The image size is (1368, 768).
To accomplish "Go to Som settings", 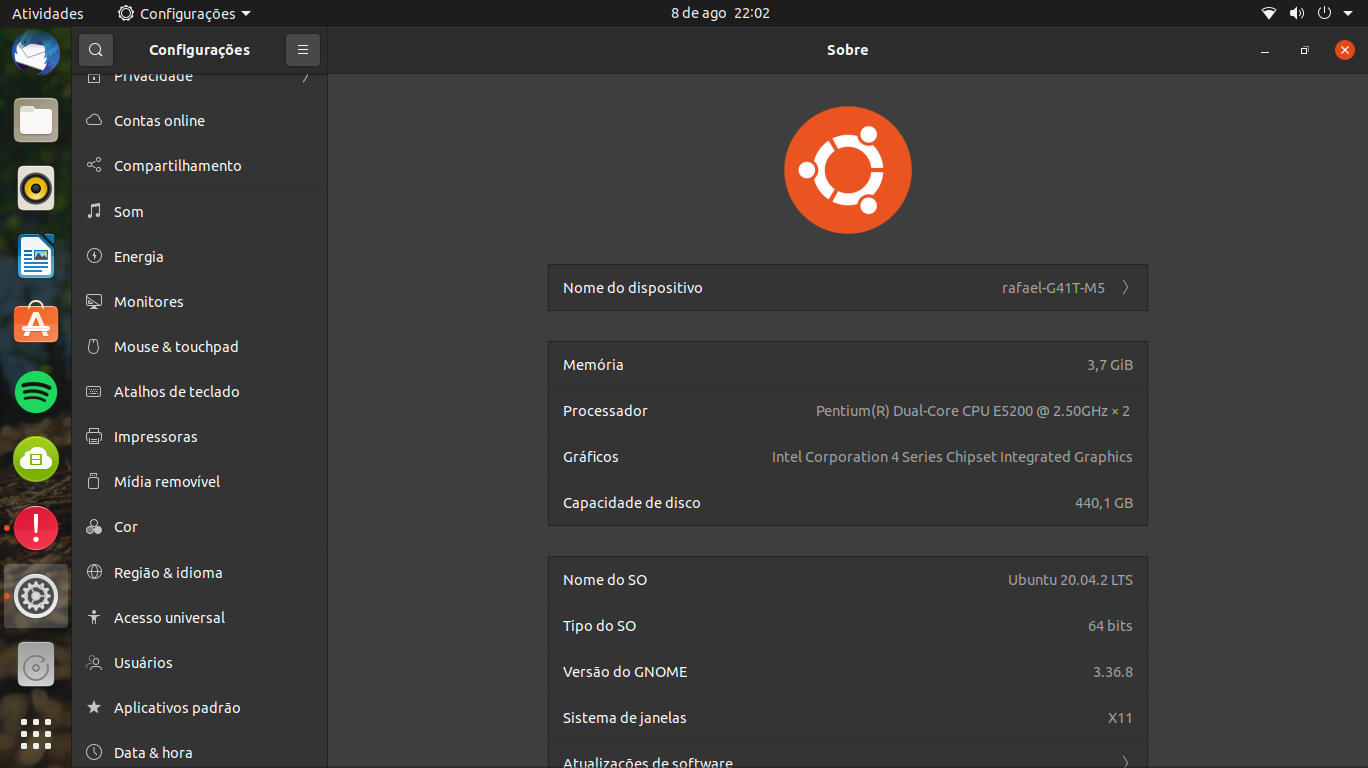I will 199,211.
